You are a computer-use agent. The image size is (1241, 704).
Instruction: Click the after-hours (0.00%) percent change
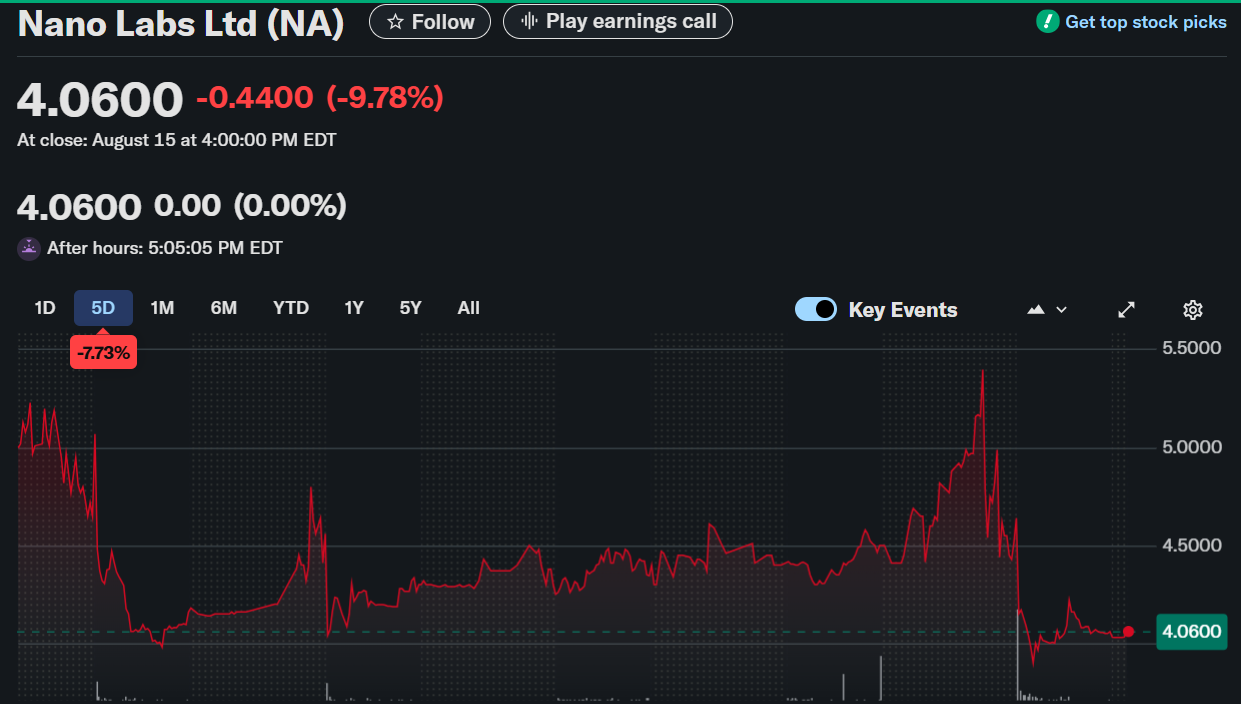pos(290,206)
